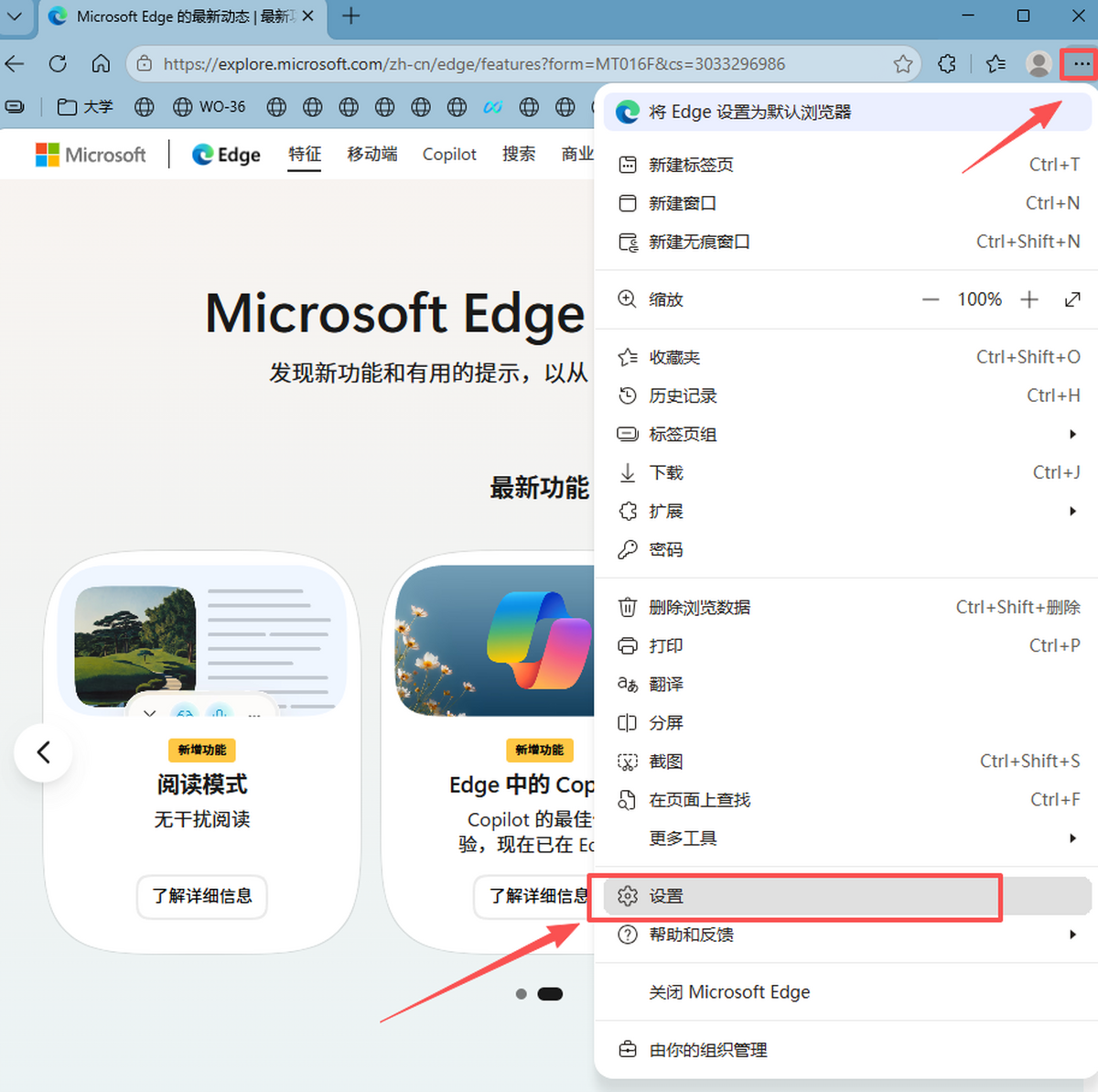
Task: View site information lock icon
Action: [144, 64]
